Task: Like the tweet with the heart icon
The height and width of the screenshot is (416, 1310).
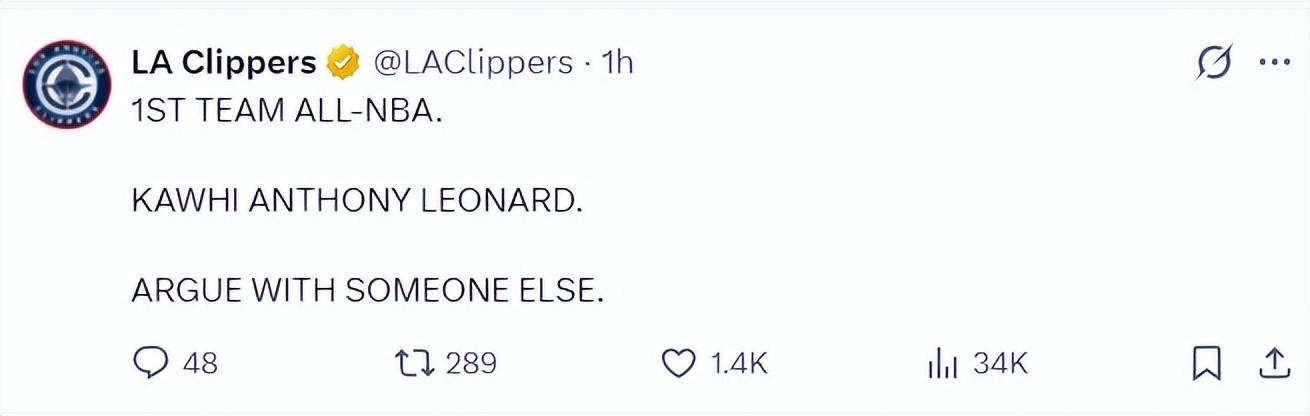Action: (680, 363)
